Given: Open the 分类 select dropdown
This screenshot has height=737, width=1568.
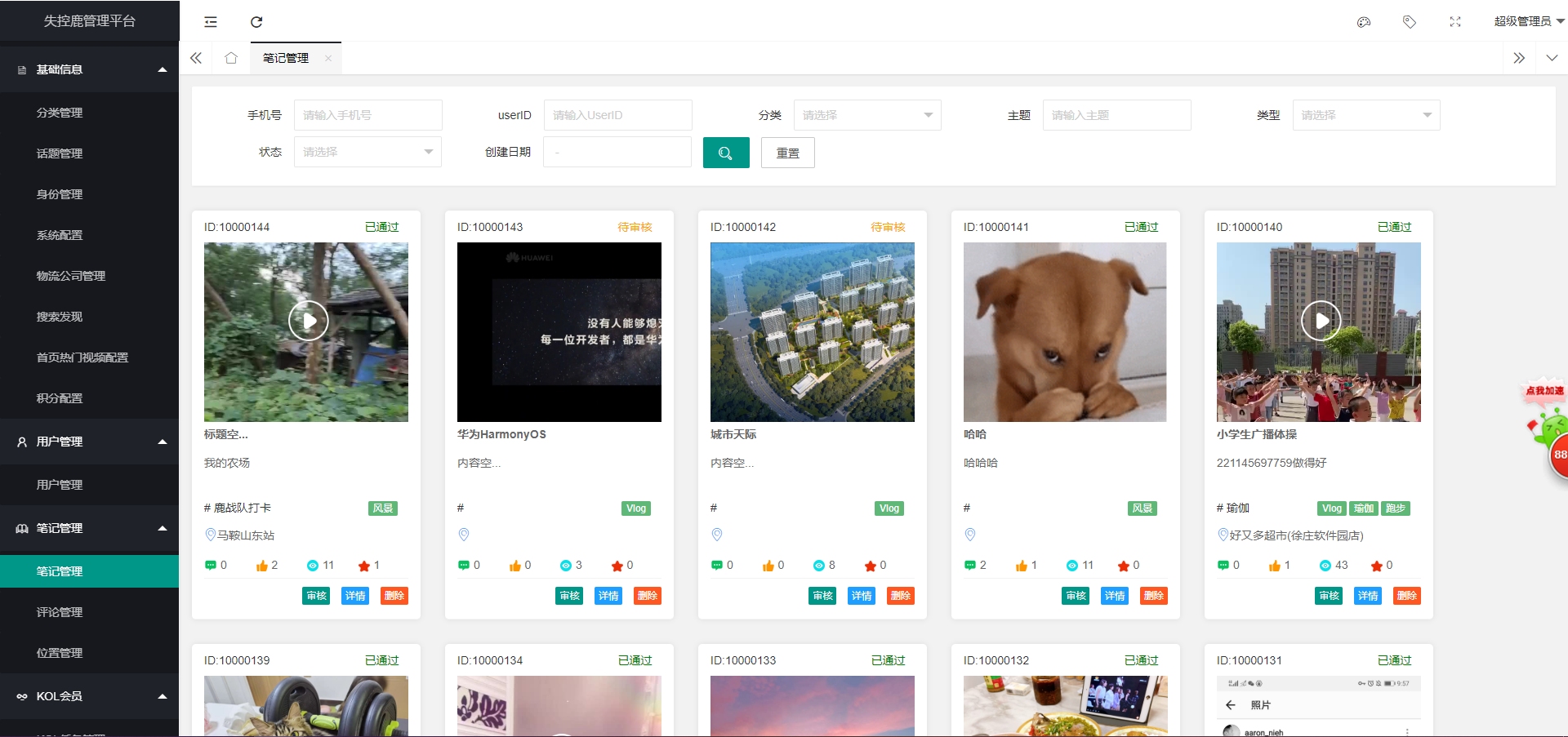Looking at the screenshot, I should [867, 115].
